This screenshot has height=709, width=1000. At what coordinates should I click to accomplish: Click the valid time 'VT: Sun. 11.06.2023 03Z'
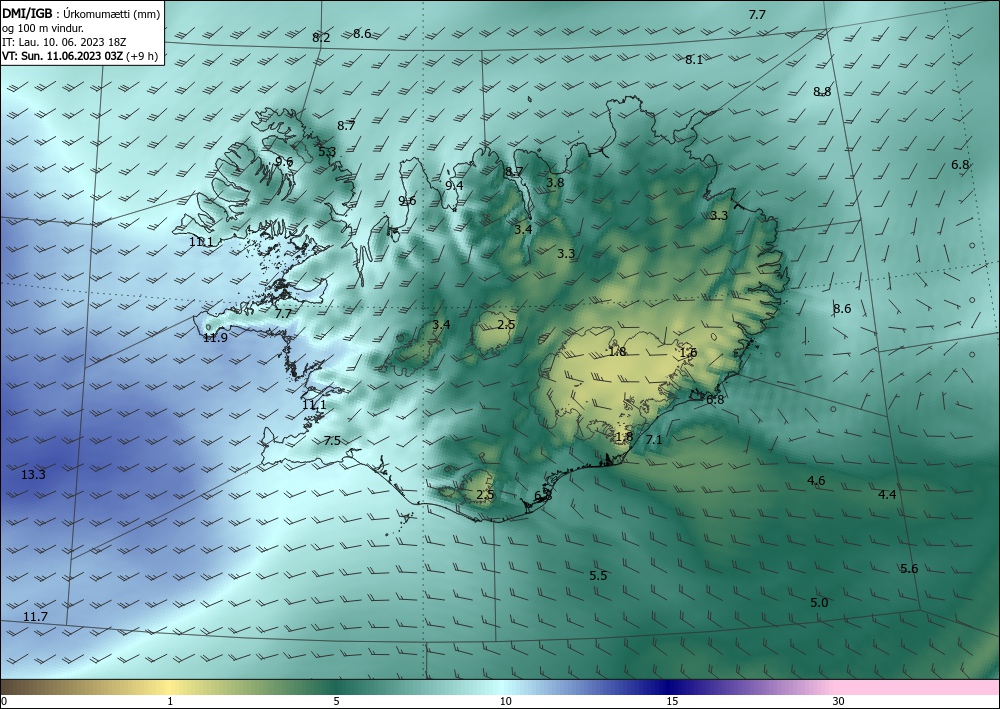pos(63,56)
